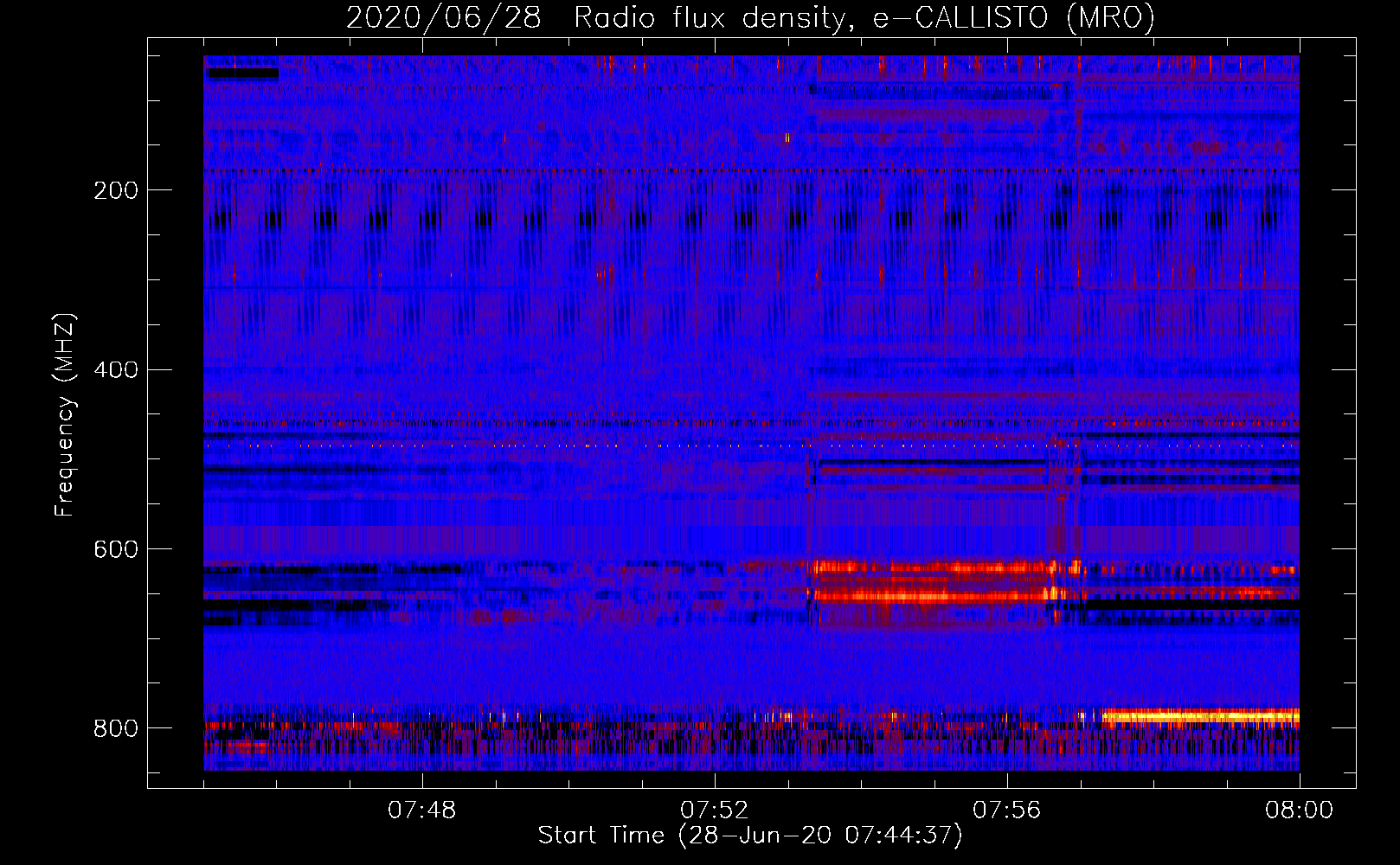Click the 400 frequency tick label
This screenshot has width=1400, height=865.
(116, 370)
